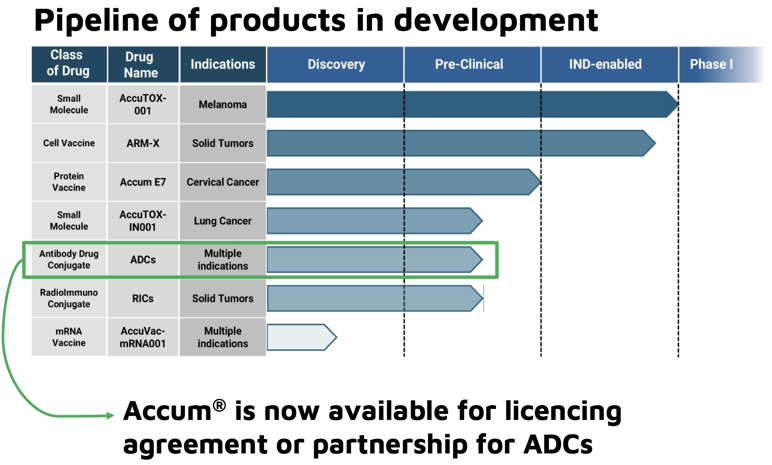Screen dimensions: 772x465
Task: Click the 'IND-enabled' stage header
Action: tap(610, 64)
